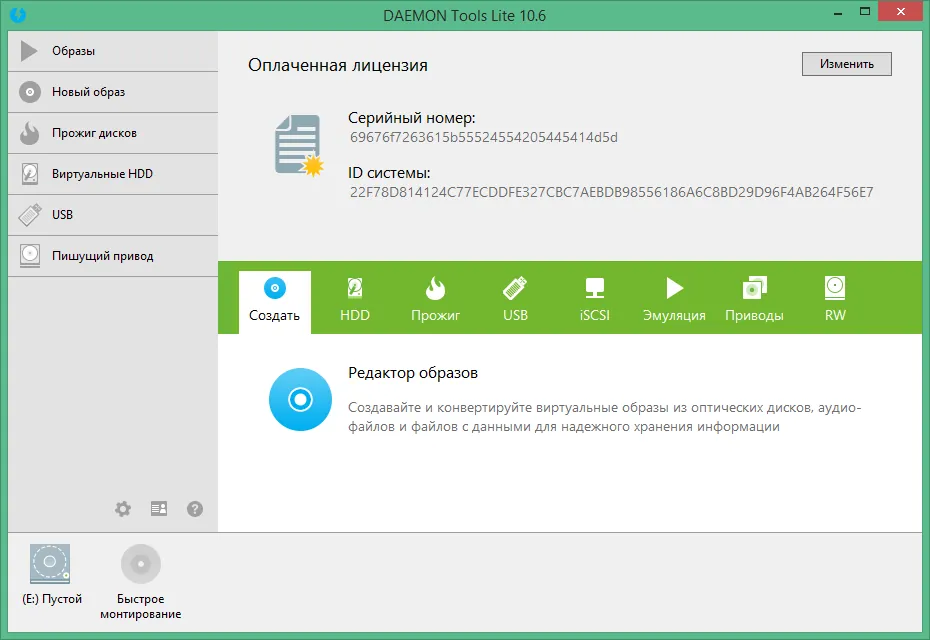Click the ID системы label
This screenshot has width=930, height=640.
pos(389,173)
